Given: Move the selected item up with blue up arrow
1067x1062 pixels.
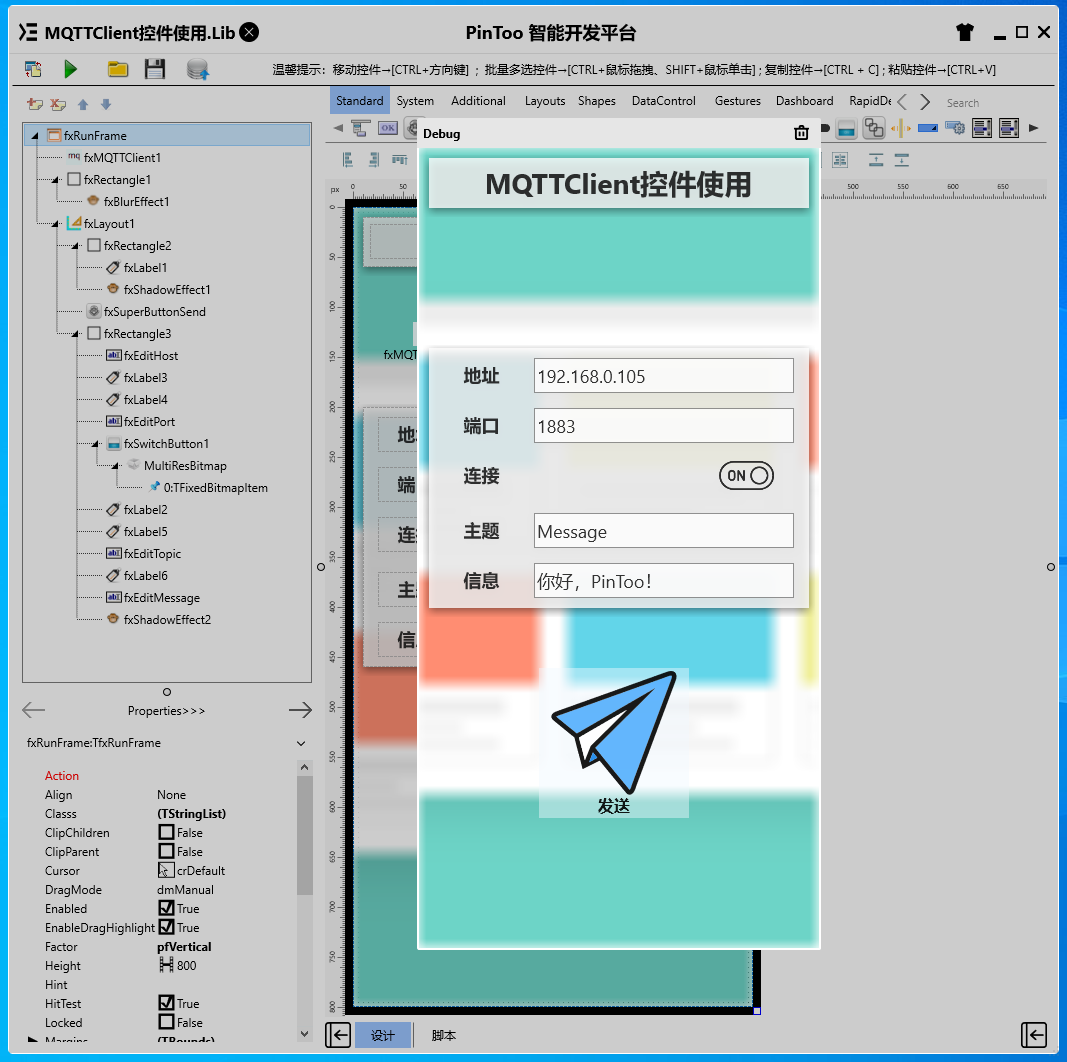Looking at the screenshot, I should (x=83, y=104).
